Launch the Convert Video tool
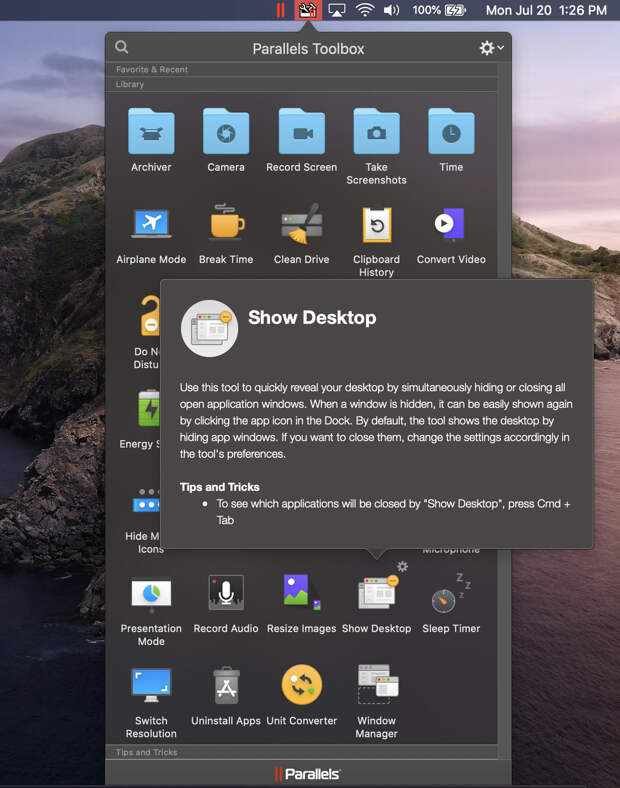The height and width of the screenshot is (788, 620). [x=451, y=225]
